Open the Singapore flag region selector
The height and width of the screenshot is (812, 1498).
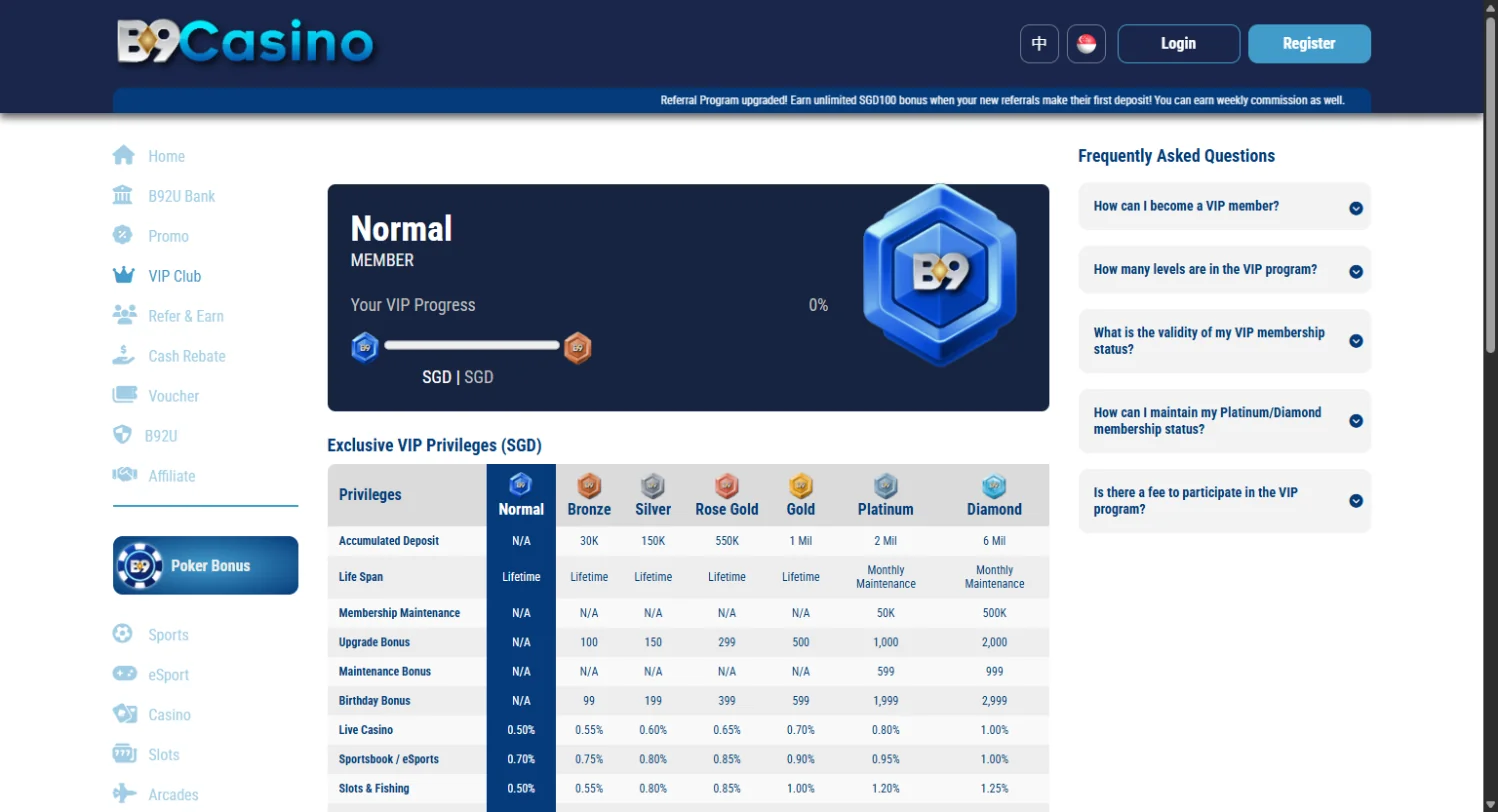(x=1086, y=44)
